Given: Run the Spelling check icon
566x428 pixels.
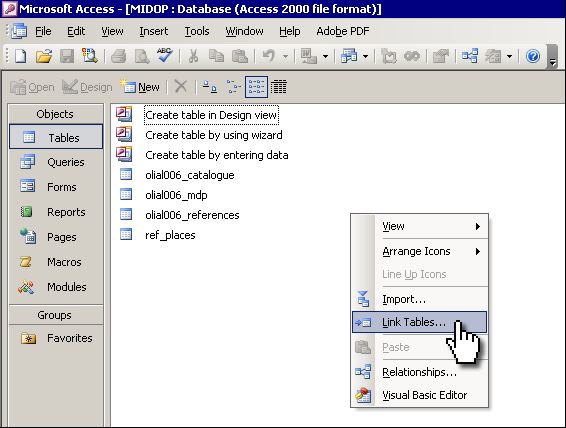Looking at the screenshot, I should [x=165, y=56].
